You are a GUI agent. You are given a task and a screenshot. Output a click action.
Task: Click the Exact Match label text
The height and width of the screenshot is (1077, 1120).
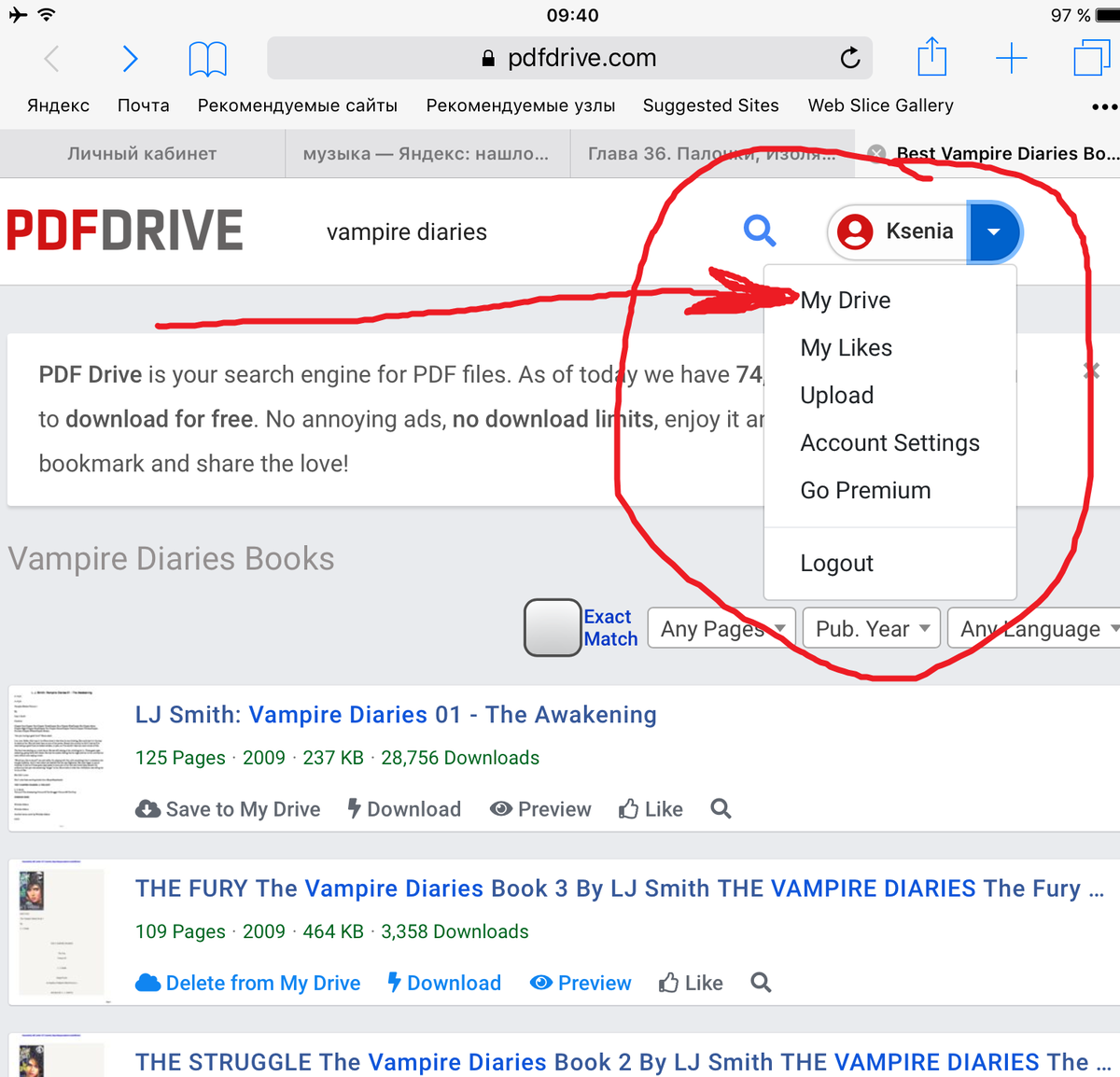[x=610, y=628]
